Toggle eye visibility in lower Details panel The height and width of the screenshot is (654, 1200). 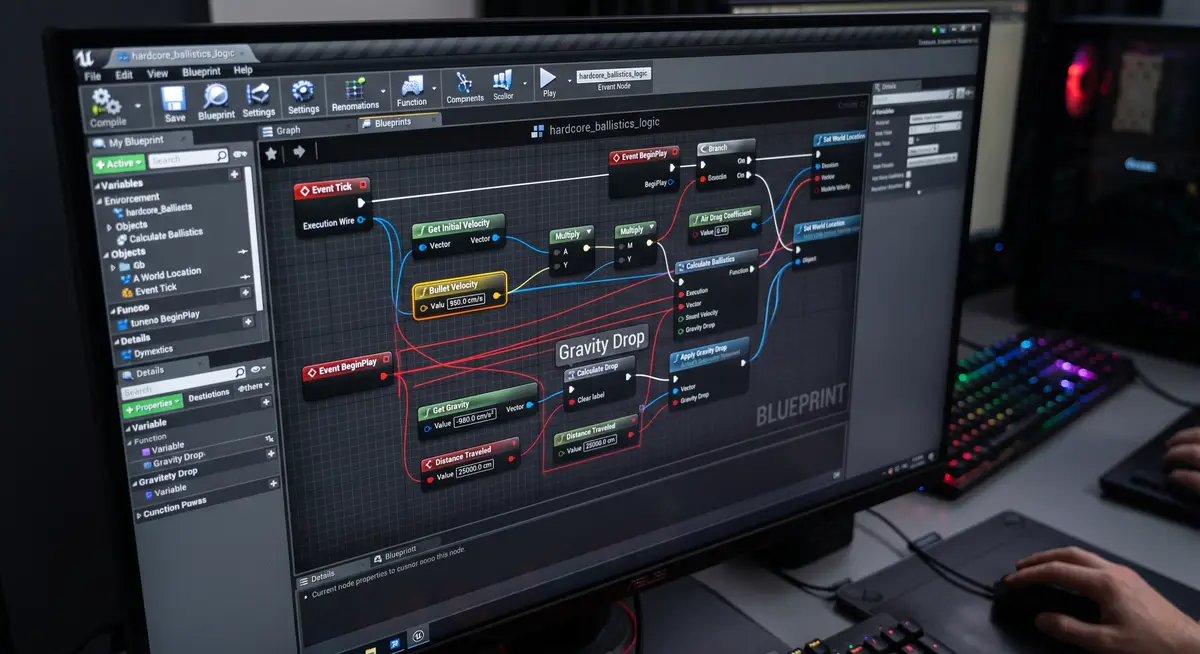click(258, 371)
